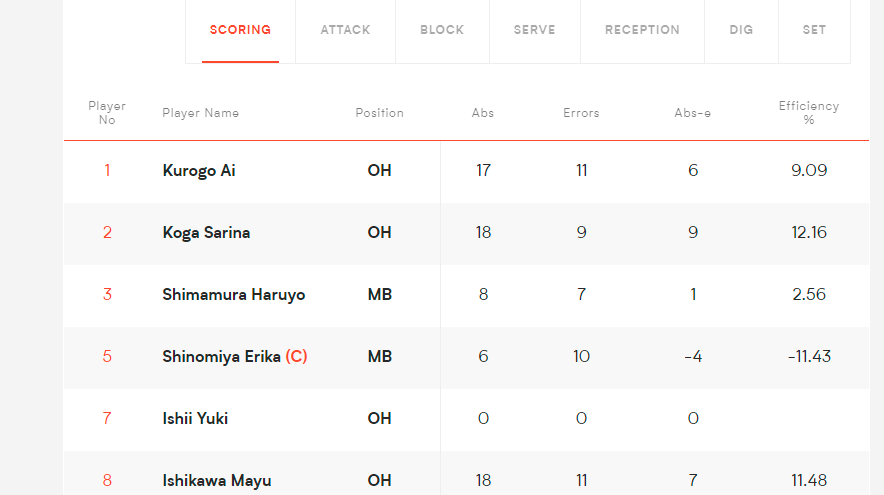This screenshot has width=884, height=495.
Task: Select the Serve tab
Action: 534,30
